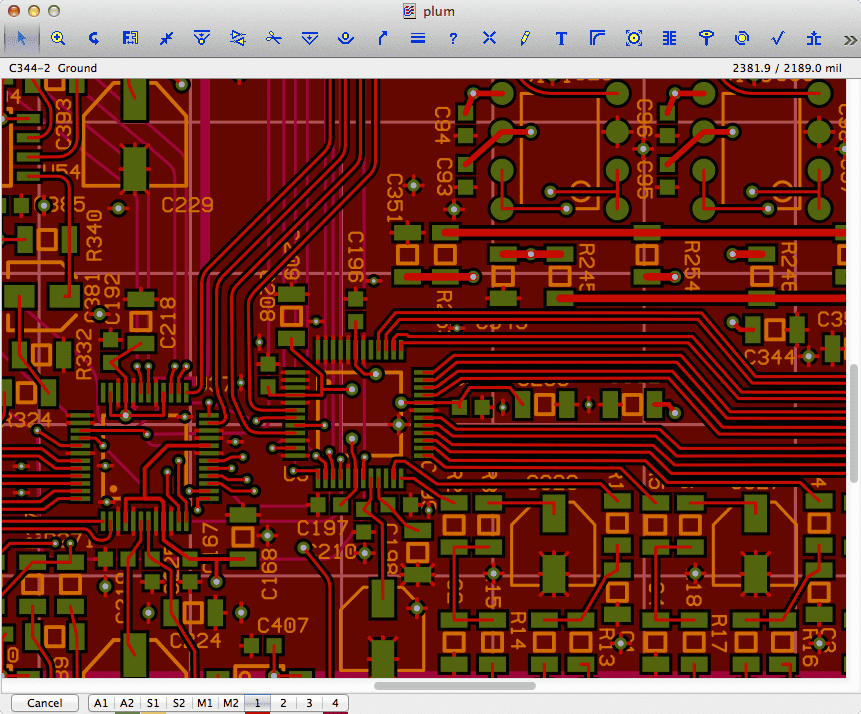
Task: Switch to mask layer M1
Action: point(205,703)
